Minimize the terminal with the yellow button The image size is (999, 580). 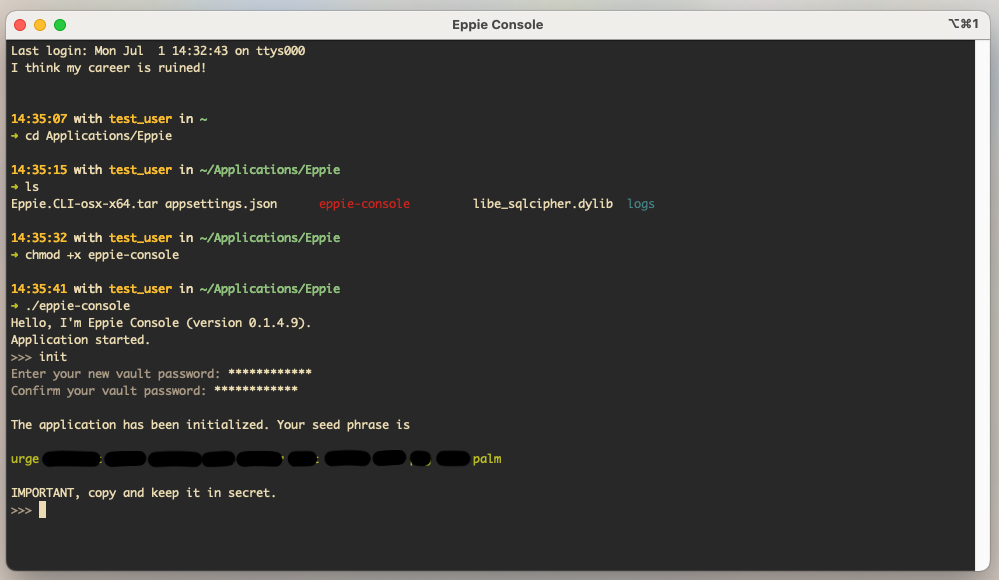[40, 25]
